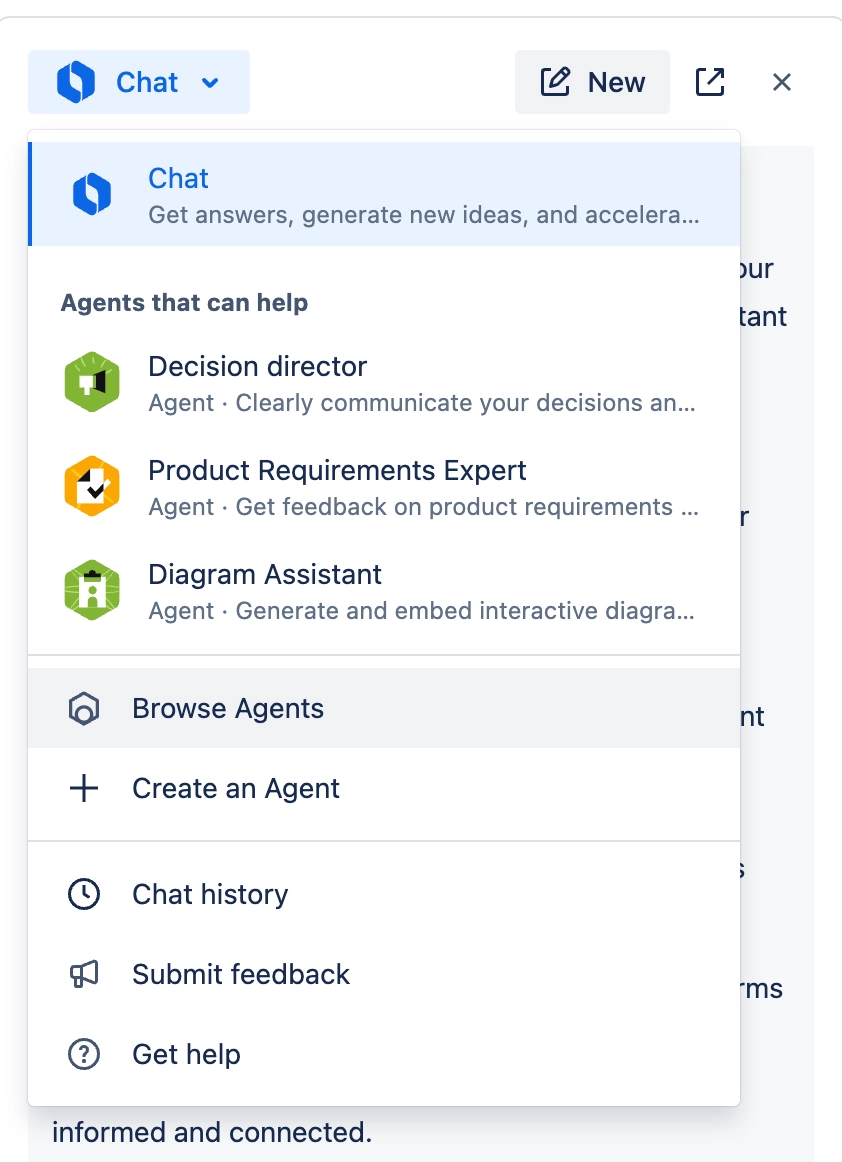Close the chat panel
The width and height of the screenshot is (842, 1162).
pos(782,82)
